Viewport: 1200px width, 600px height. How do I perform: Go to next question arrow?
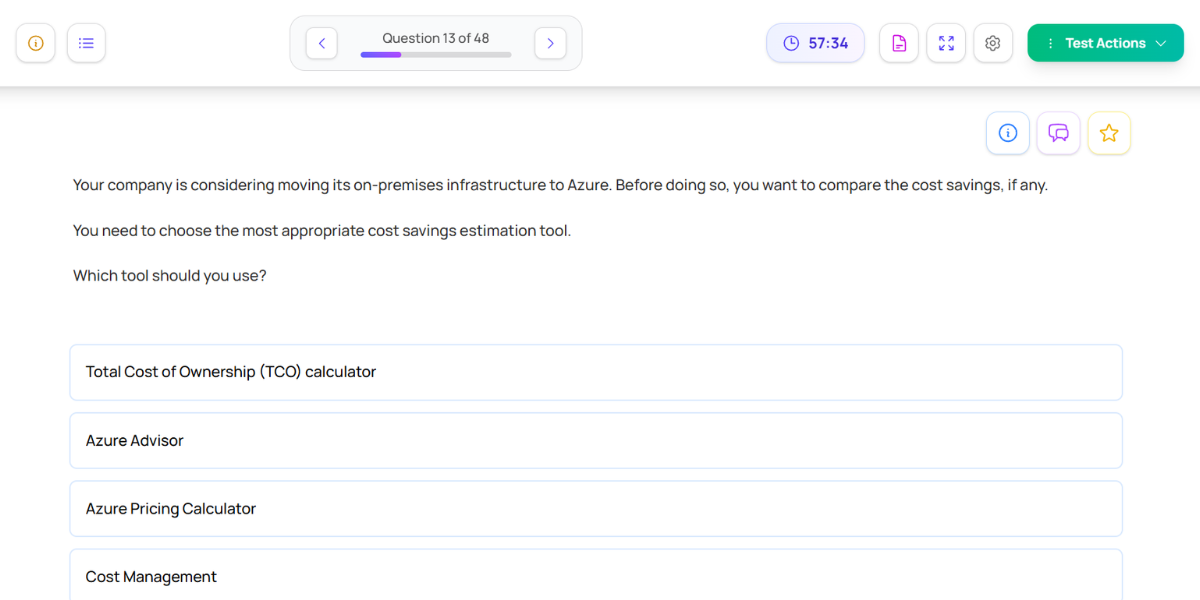click(550, 43)
